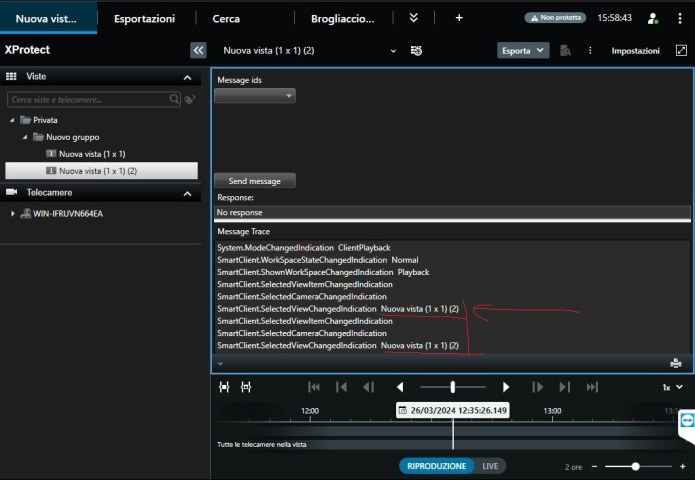Image resolution: width=695 pixels, height=480 pixels.
Task: Click the camera filter icon beside search
Action: pyautogui.click(x=190, y=100)
